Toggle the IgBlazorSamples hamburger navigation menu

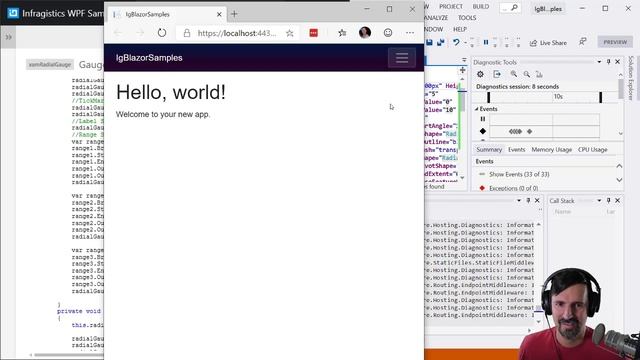(402, 58)
